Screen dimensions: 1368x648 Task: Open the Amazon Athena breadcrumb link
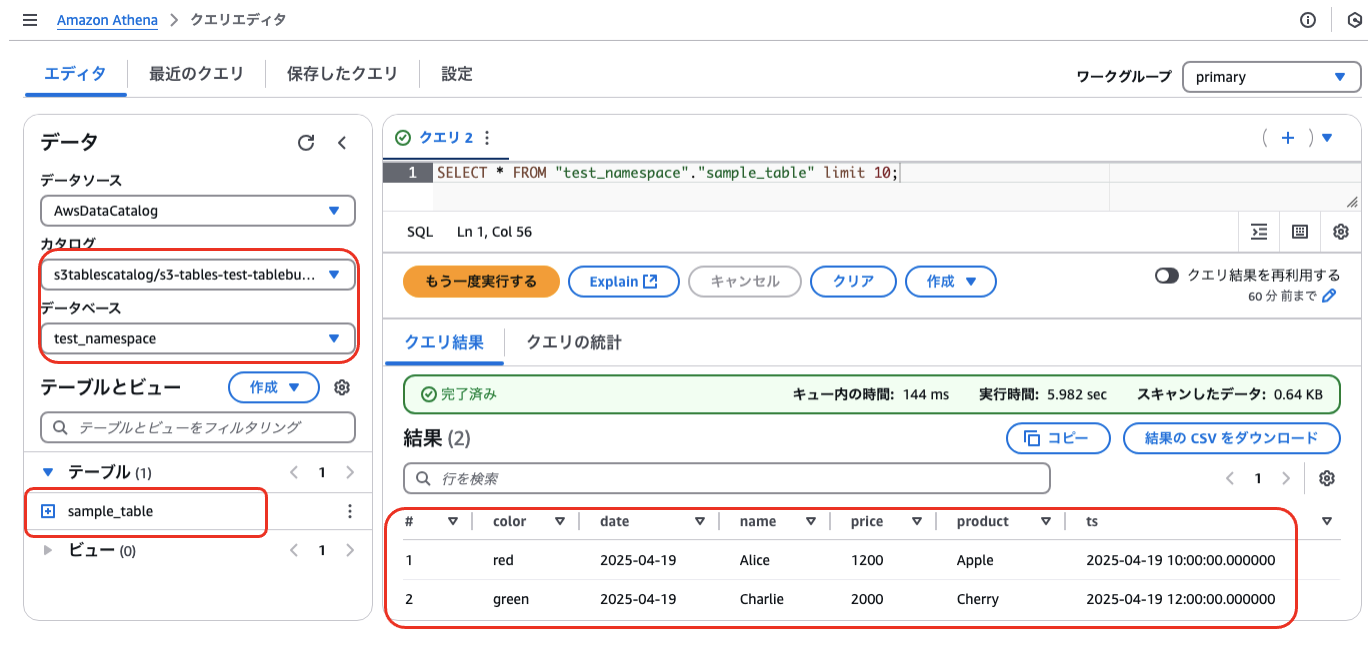click(x=105, y=20)
